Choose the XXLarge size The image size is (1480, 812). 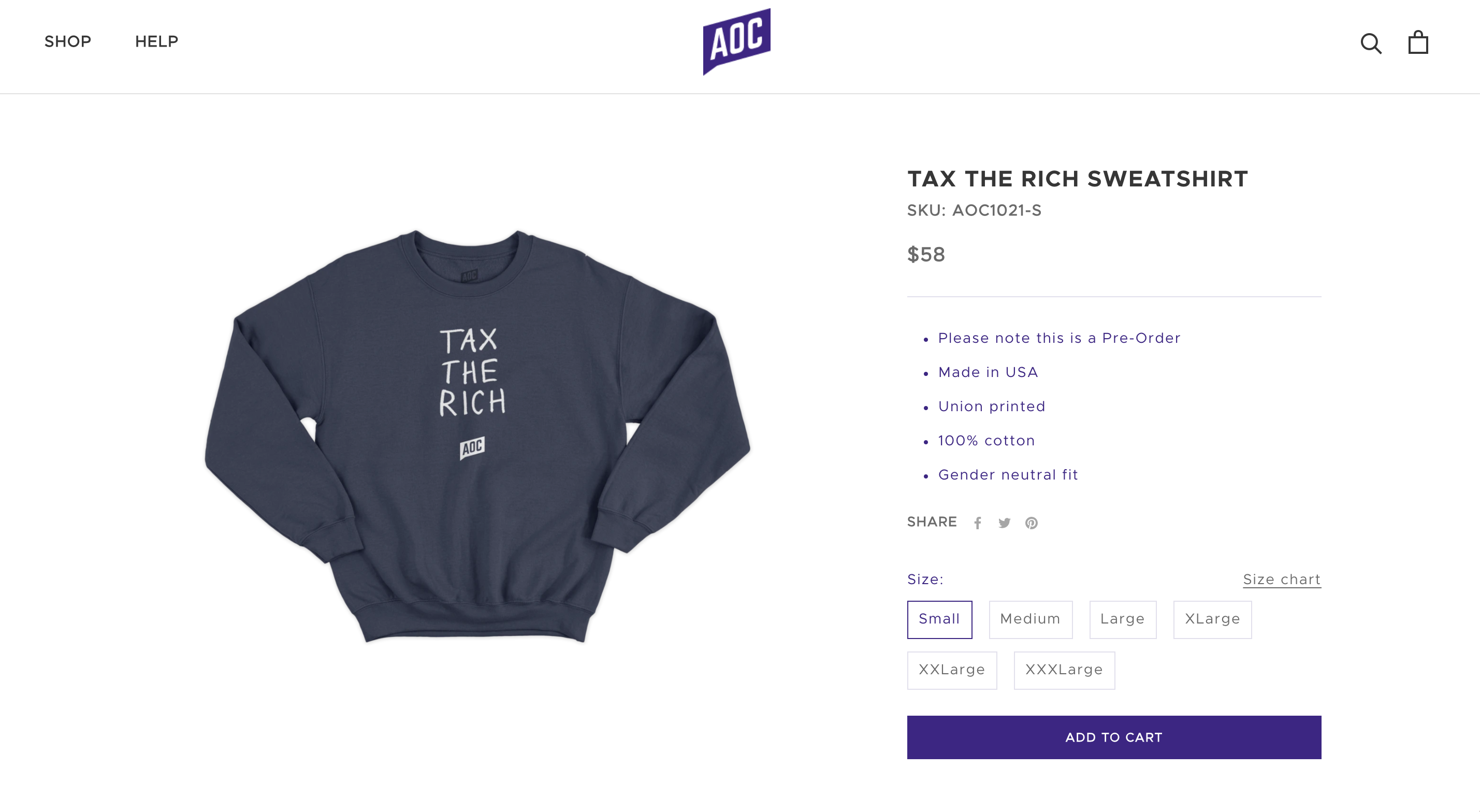(952, 670)
